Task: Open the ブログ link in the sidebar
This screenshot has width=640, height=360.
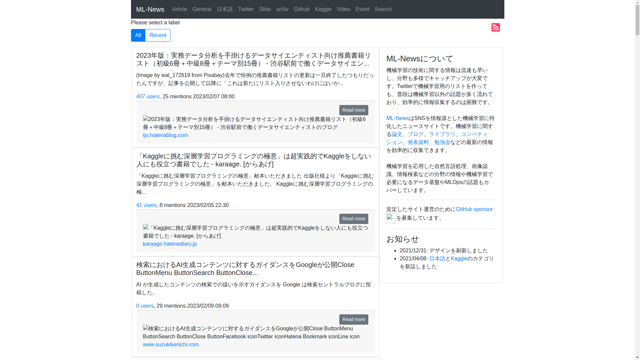Action: [416, 134]
